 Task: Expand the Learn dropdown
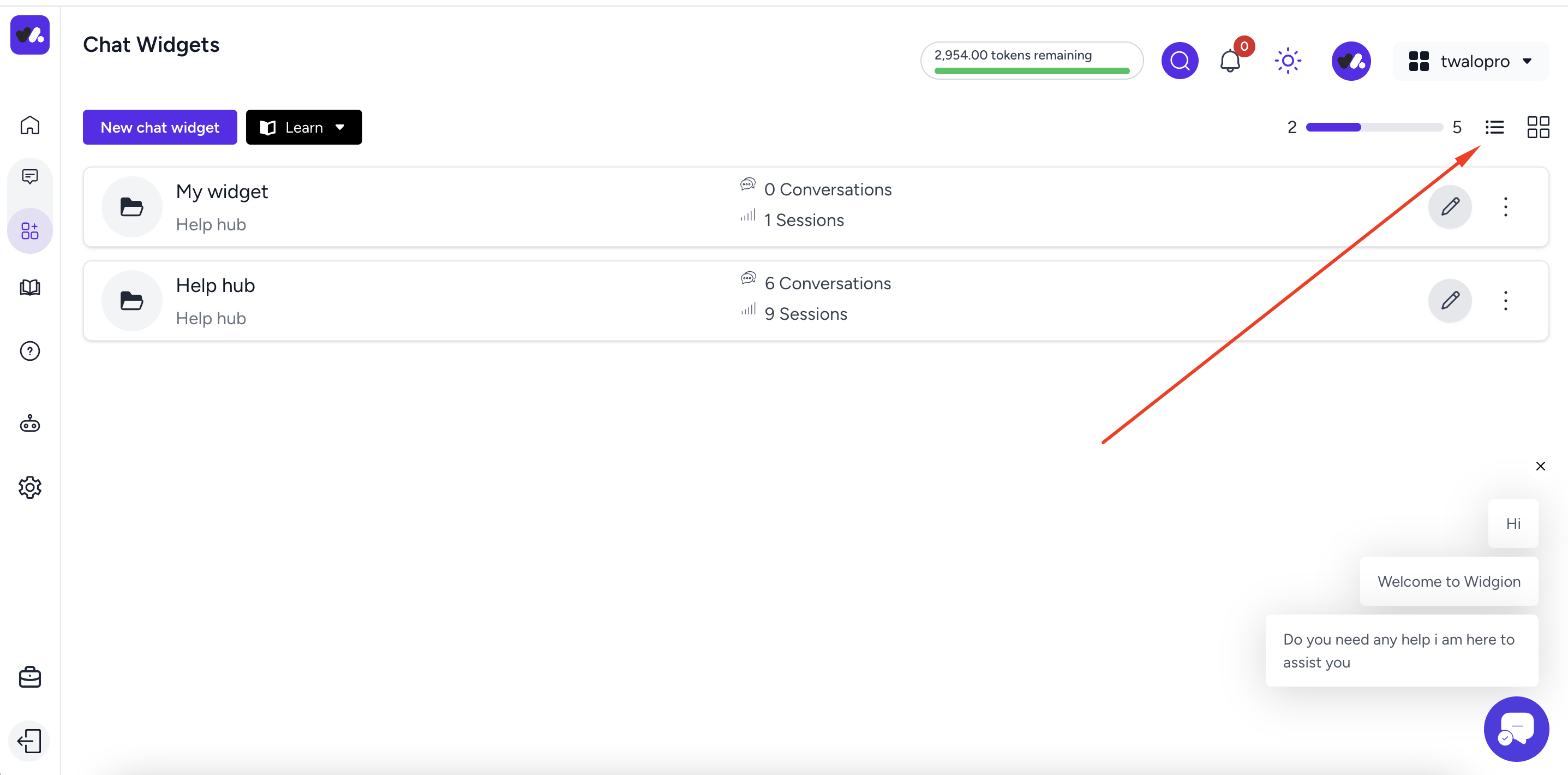tap(304, 127)
